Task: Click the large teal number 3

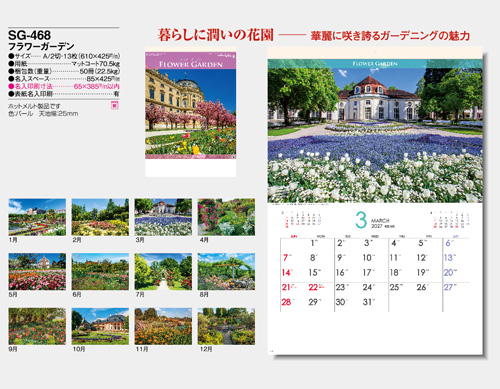Action: 361,220
